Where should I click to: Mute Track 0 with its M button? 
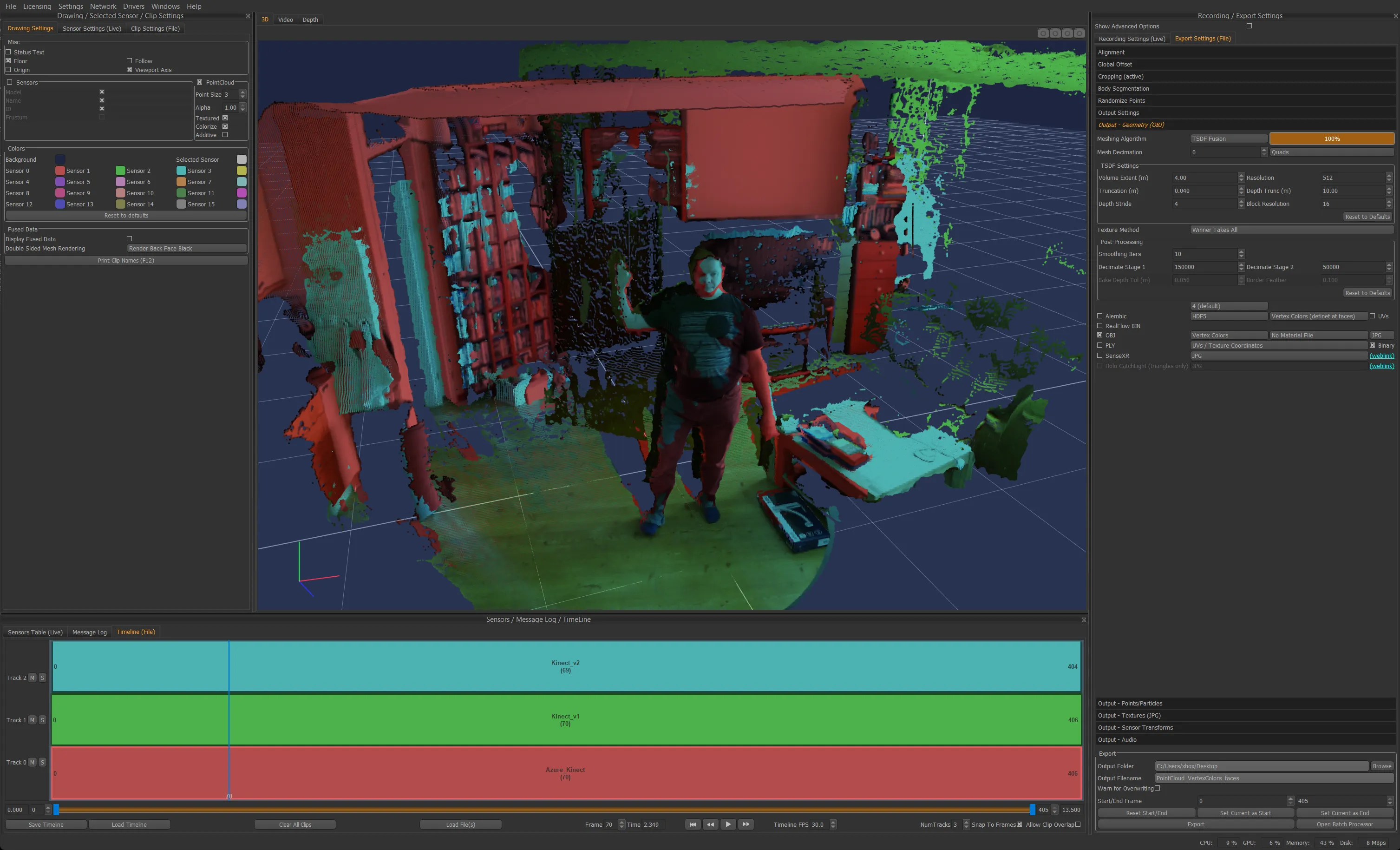[33, 763]
